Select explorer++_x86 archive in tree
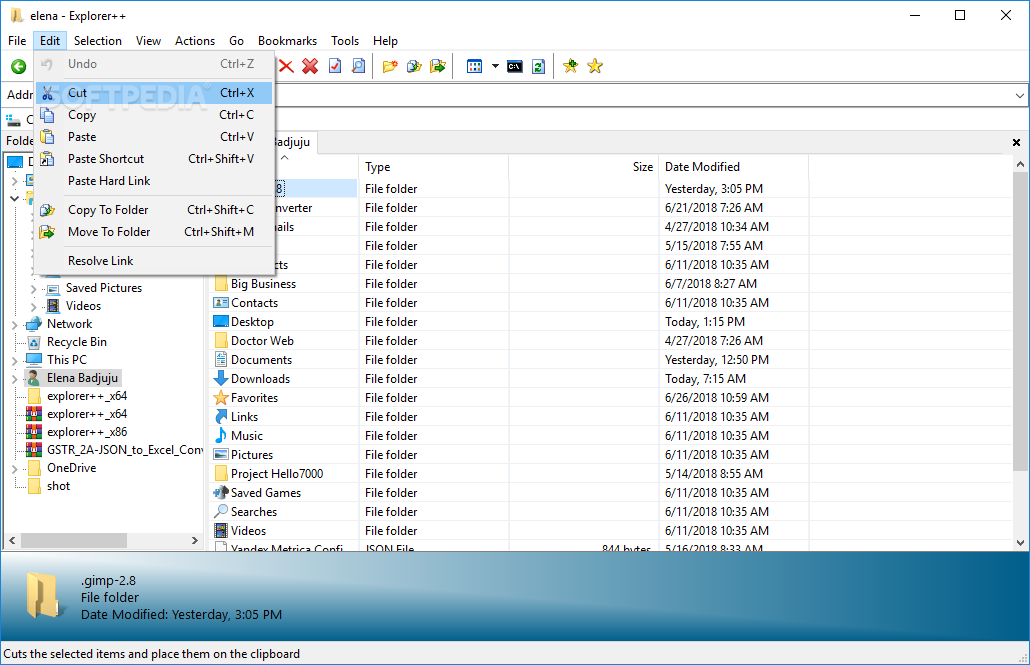Screen dimensions: 1030x665 [x=87, y=432]
